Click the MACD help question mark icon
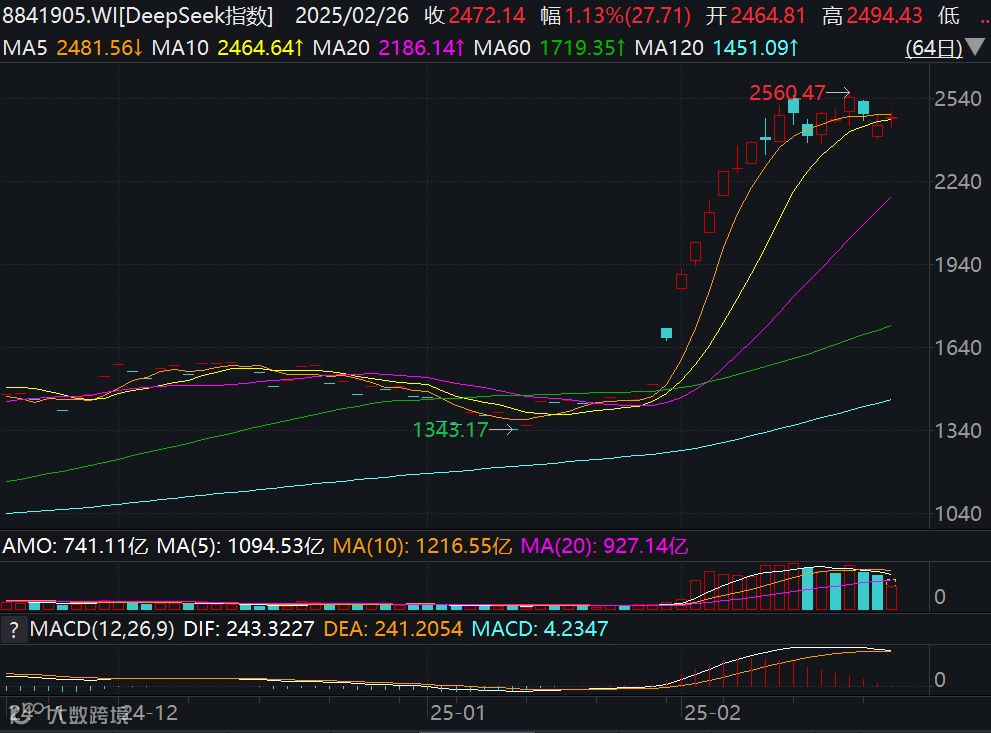The image size is (991, 733). pyautogui.click(x=13, y=629)
